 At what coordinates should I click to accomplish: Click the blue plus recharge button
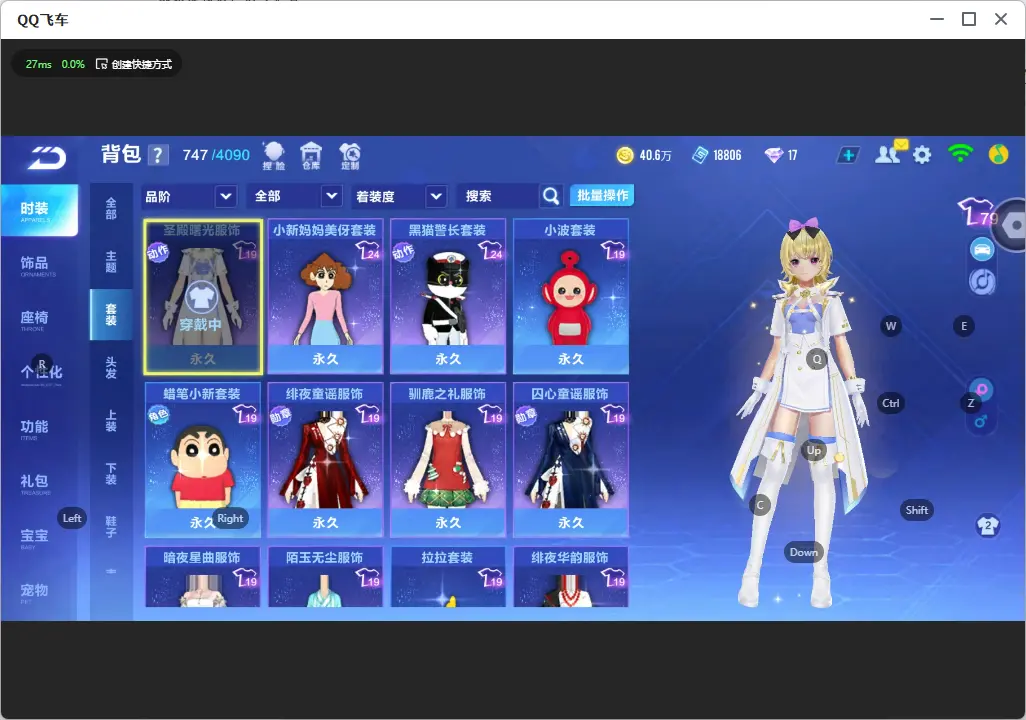point(847,155)
